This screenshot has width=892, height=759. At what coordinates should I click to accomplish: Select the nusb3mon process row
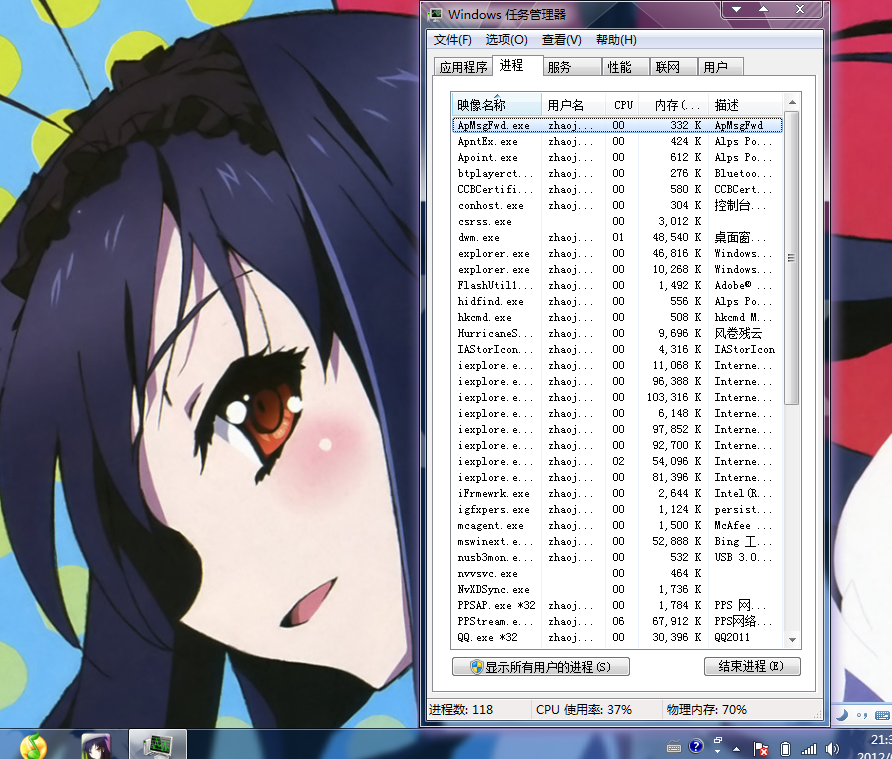tap(617, 557)
